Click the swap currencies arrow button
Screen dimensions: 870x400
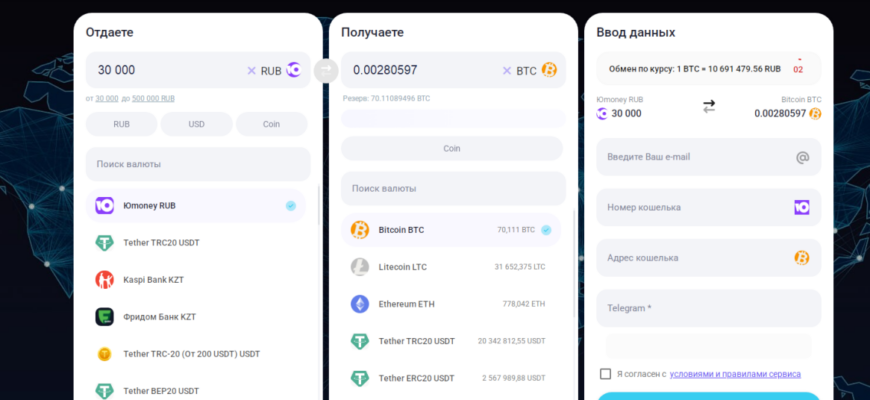326,70
